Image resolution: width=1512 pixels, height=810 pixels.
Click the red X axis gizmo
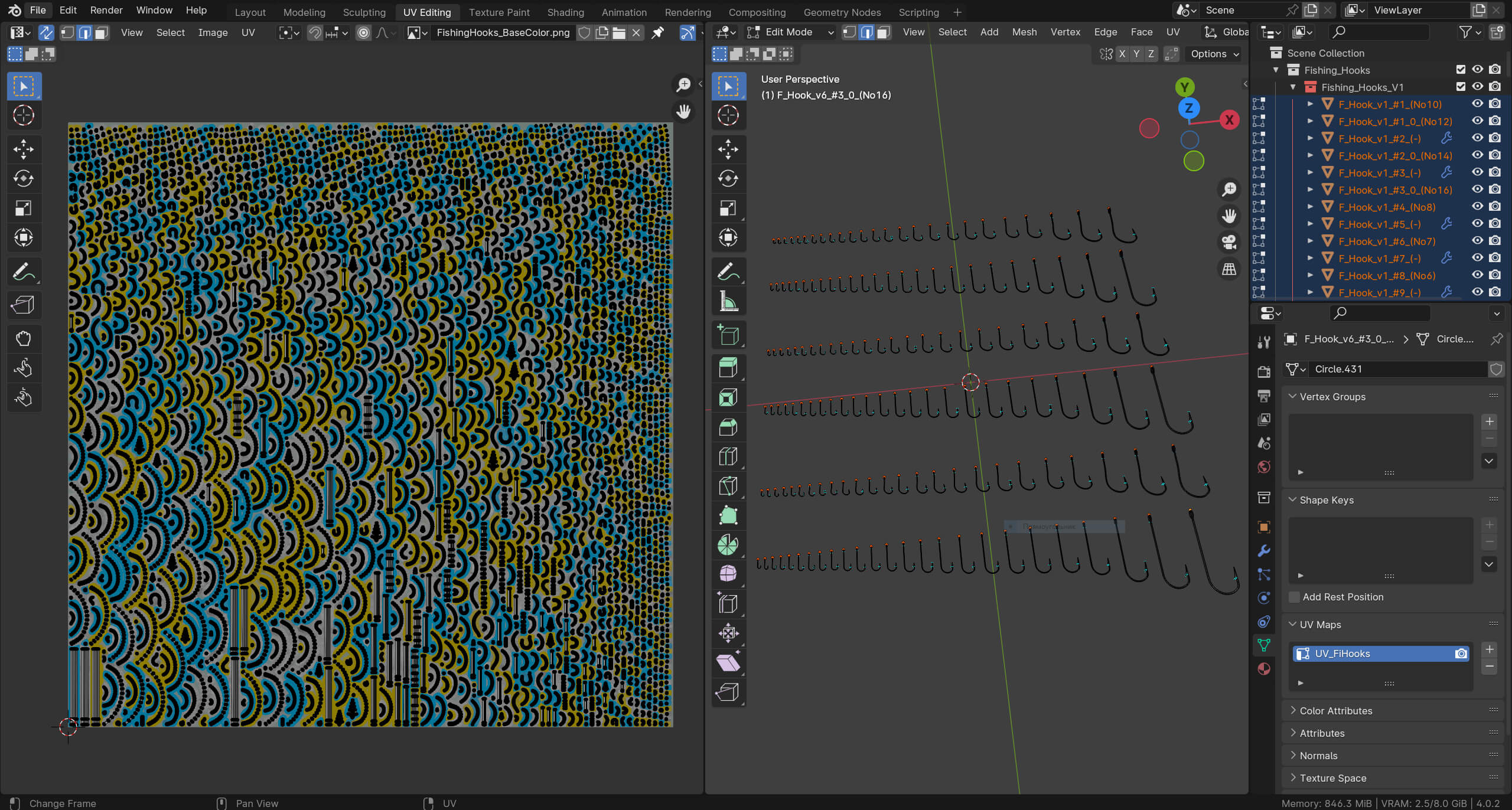1229,120
